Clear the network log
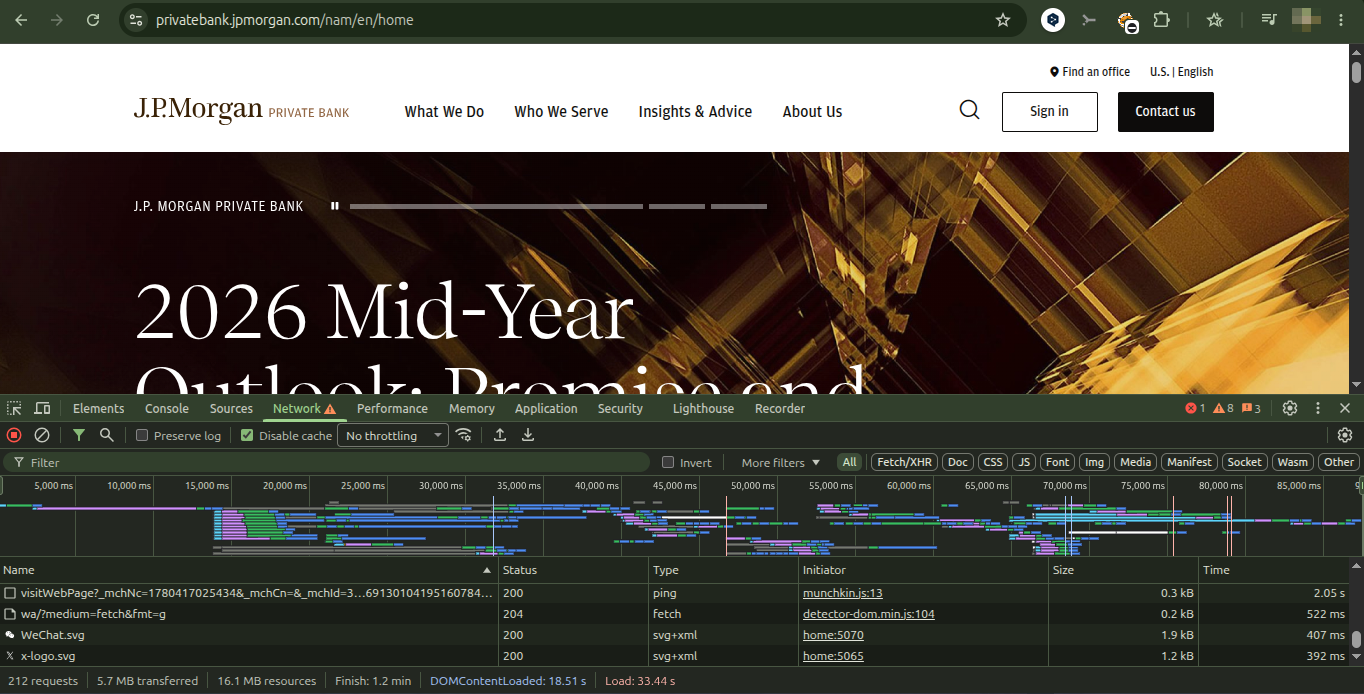The image size is (1364, 694). click(x=42, y=435)
